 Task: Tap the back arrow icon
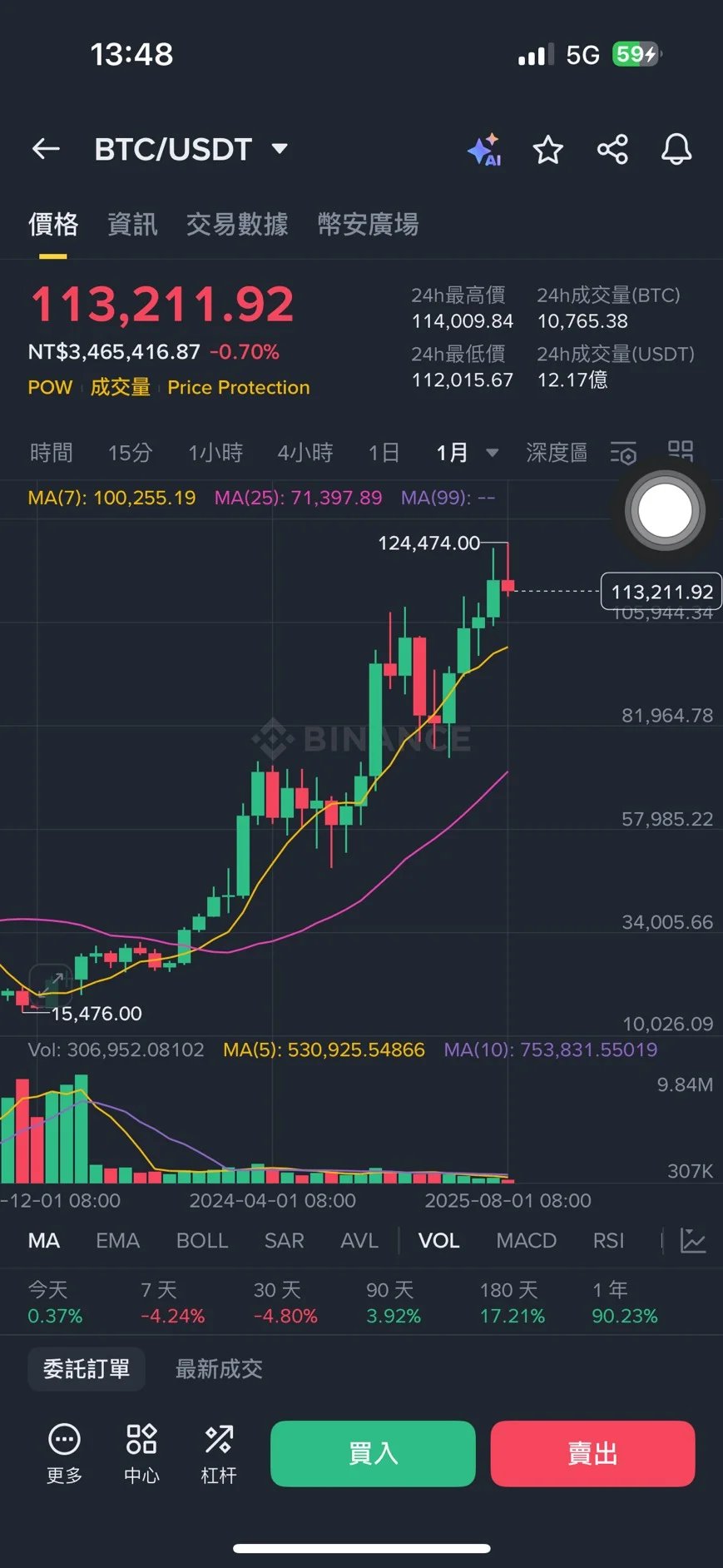click(46, 149)
